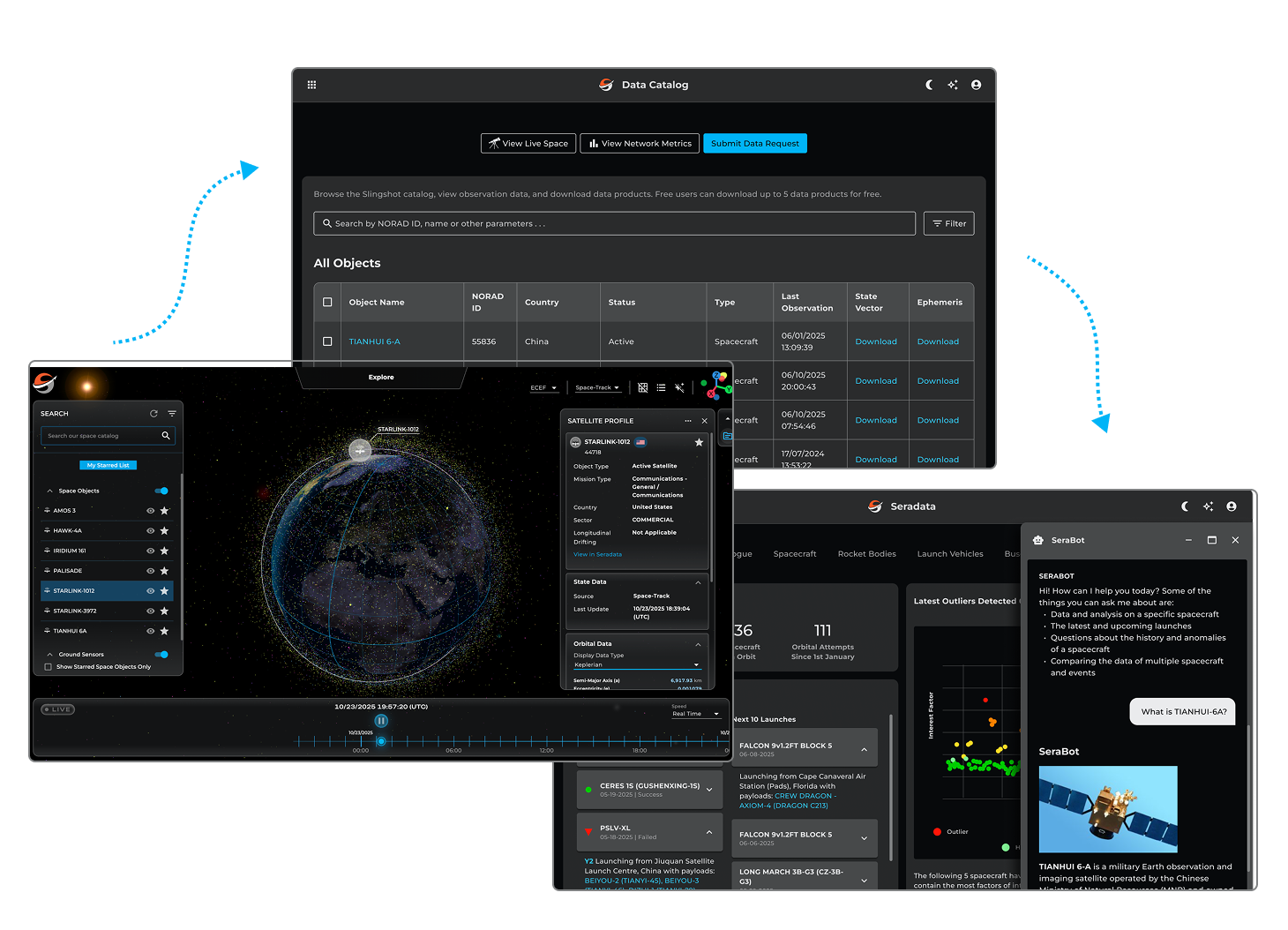1288x930 pixels.
Task: Toggle dark mode moon icon in Data Catalog
Action: (929, 85)
